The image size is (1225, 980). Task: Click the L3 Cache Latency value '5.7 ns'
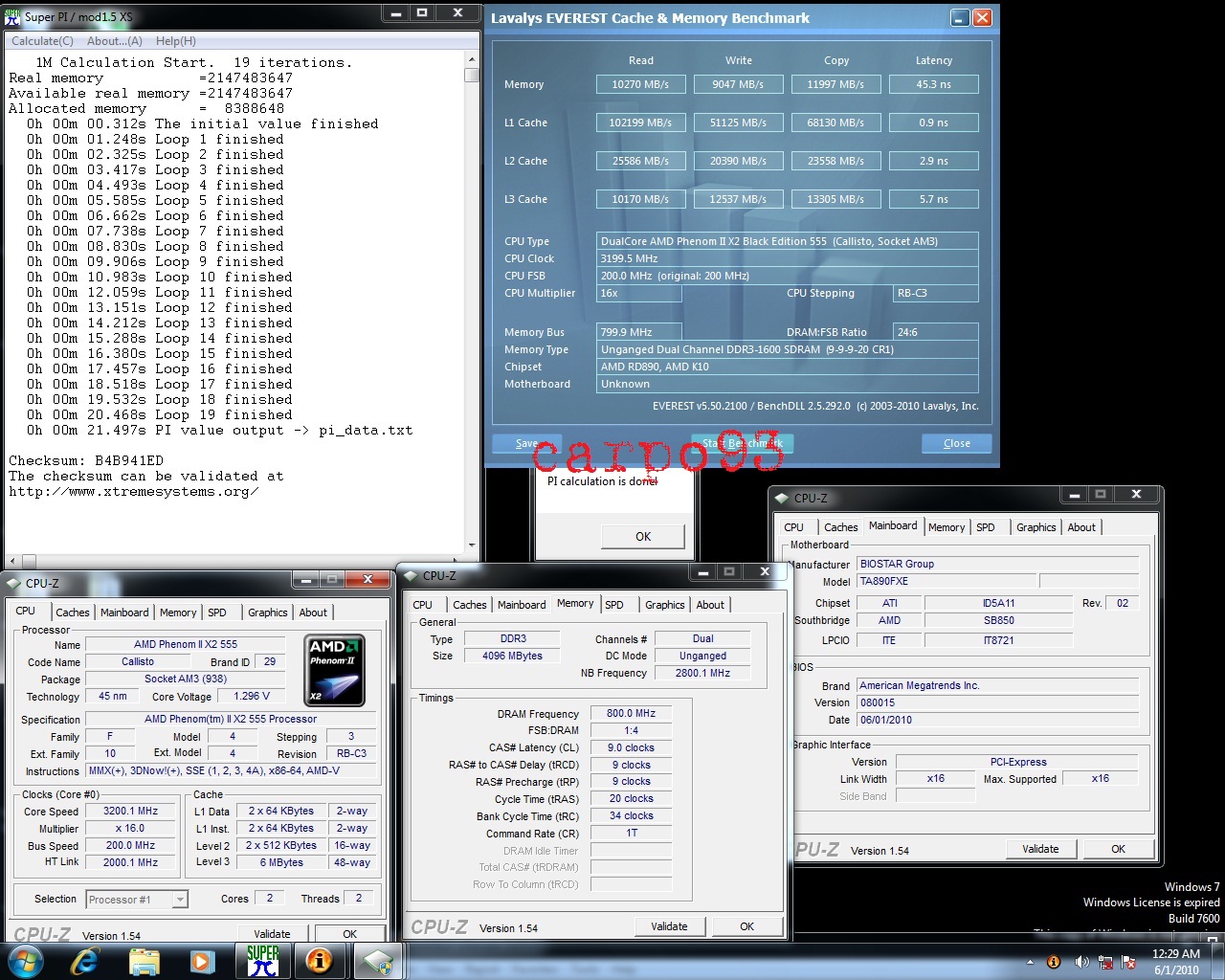click(x=933, y=199)
